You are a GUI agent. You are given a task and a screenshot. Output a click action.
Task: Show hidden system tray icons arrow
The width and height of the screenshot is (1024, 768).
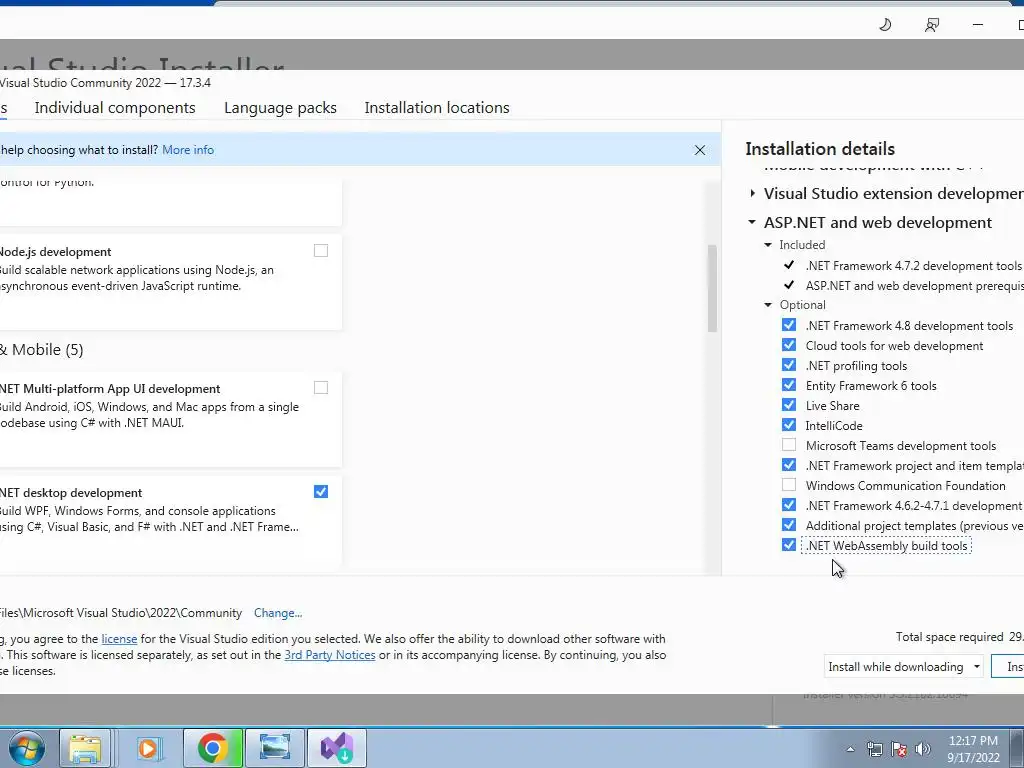850,749
